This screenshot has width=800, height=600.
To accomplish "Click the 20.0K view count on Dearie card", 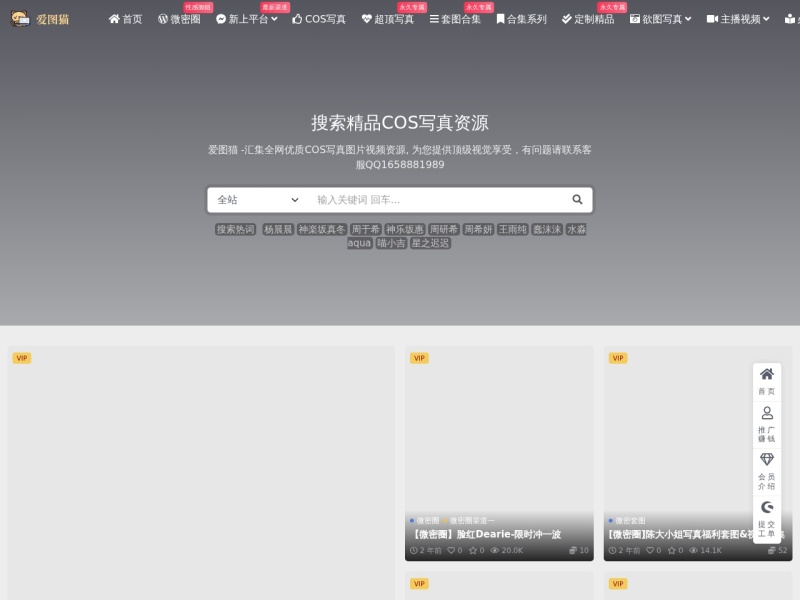I will click(x=507, y=550).
